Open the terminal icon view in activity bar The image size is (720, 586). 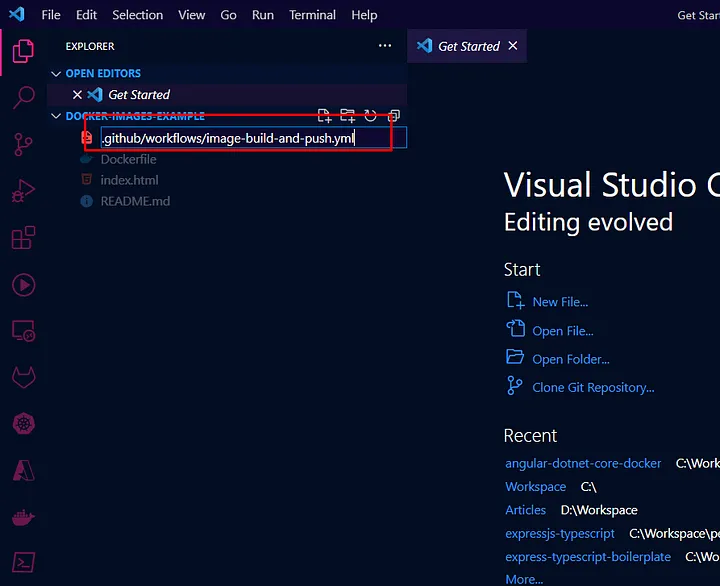(23, 562)
